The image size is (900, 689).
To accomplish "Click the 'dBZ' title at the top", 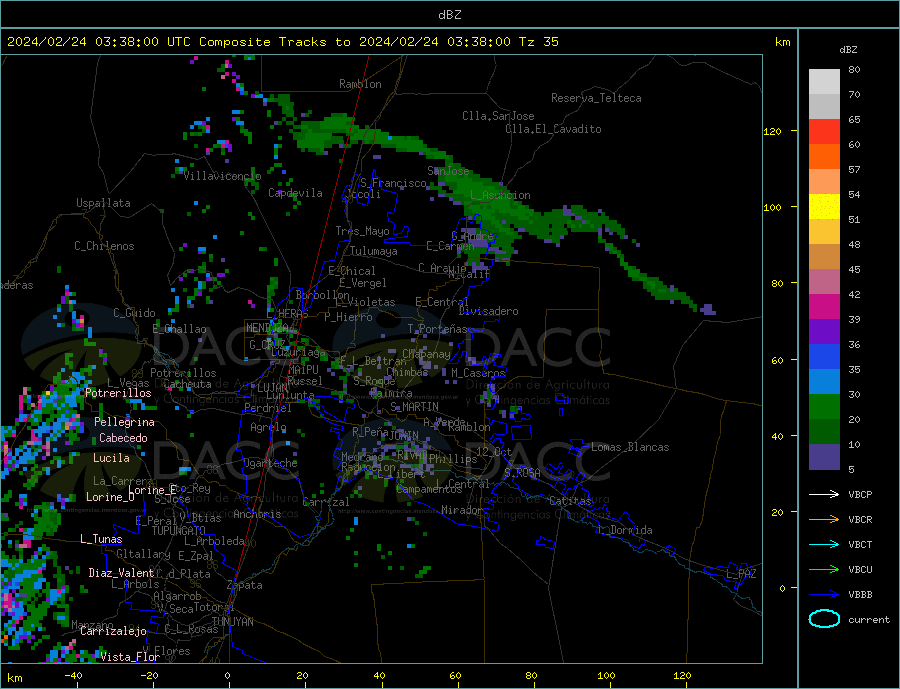I will 449,15.
